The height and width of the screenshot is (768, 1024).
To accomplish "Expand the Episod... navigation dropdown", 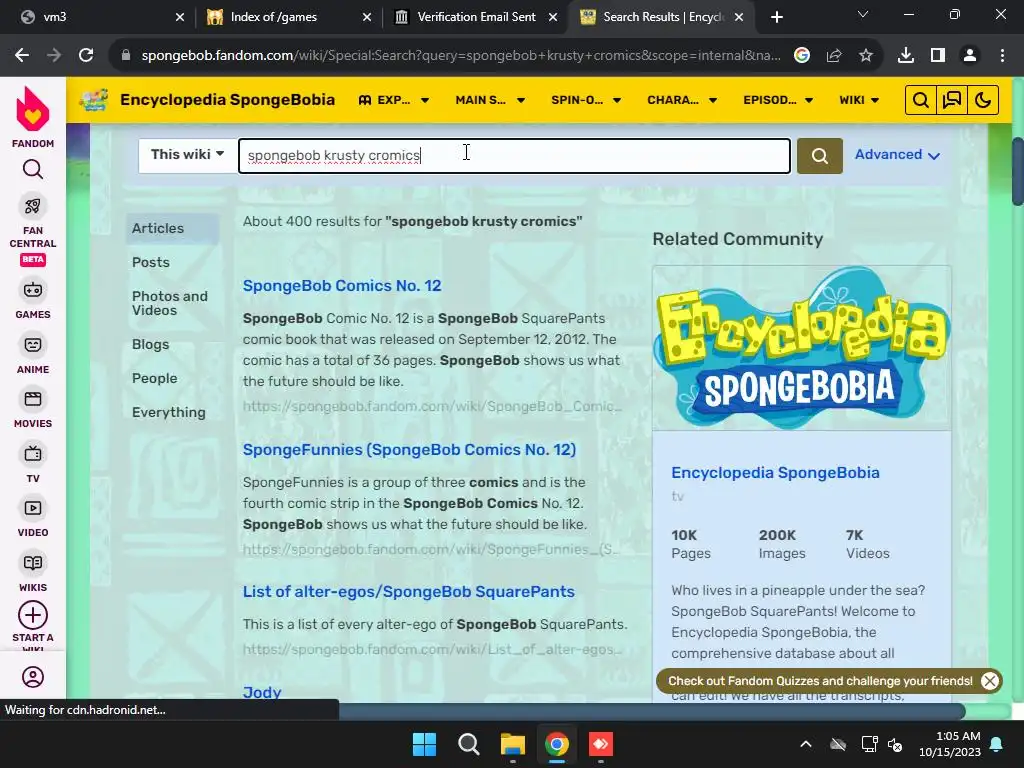I will (778, 100).
